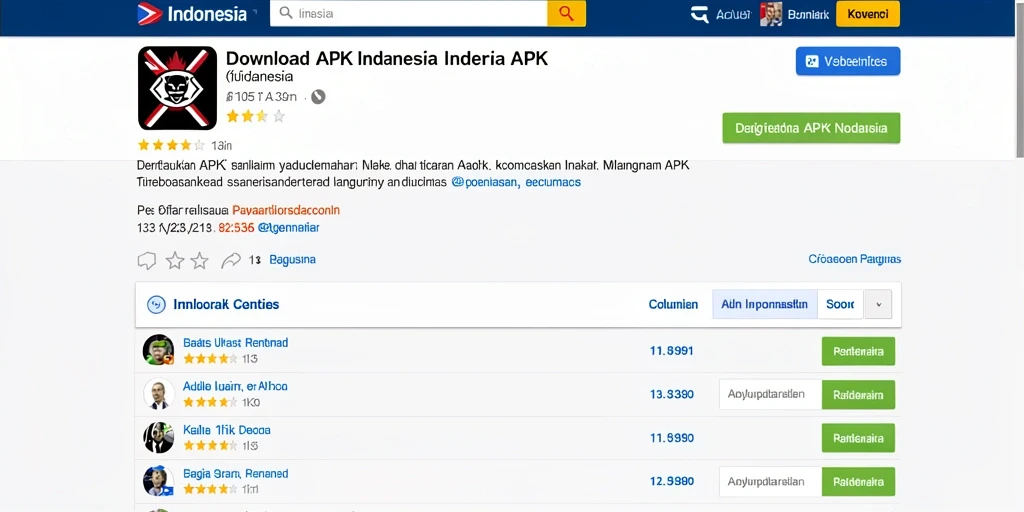Image resolution: width=1024 pixels, height=512 pixels.
Task: Click the star rating under Kaile 1fiik Deooa
Action: coord(210,446)
